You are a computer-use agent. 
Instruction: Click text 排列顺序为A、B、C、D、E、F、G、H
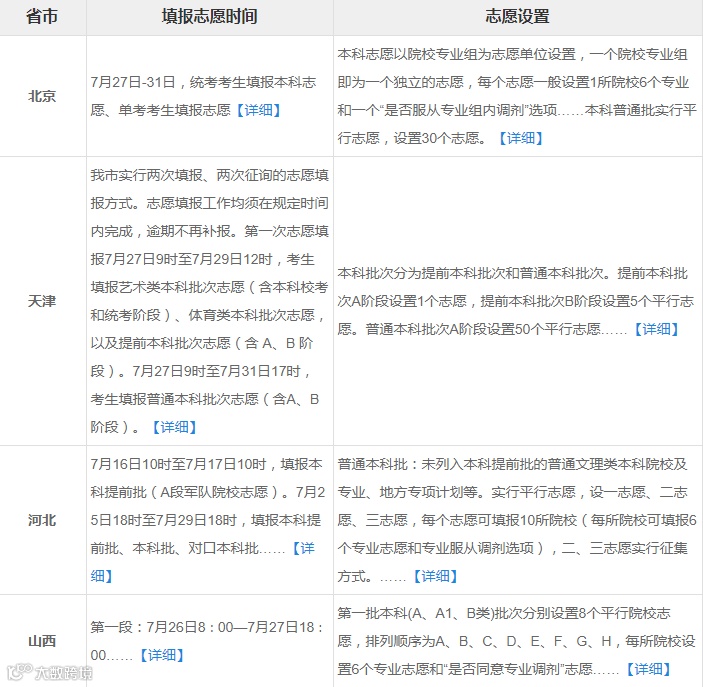[489, 641]
